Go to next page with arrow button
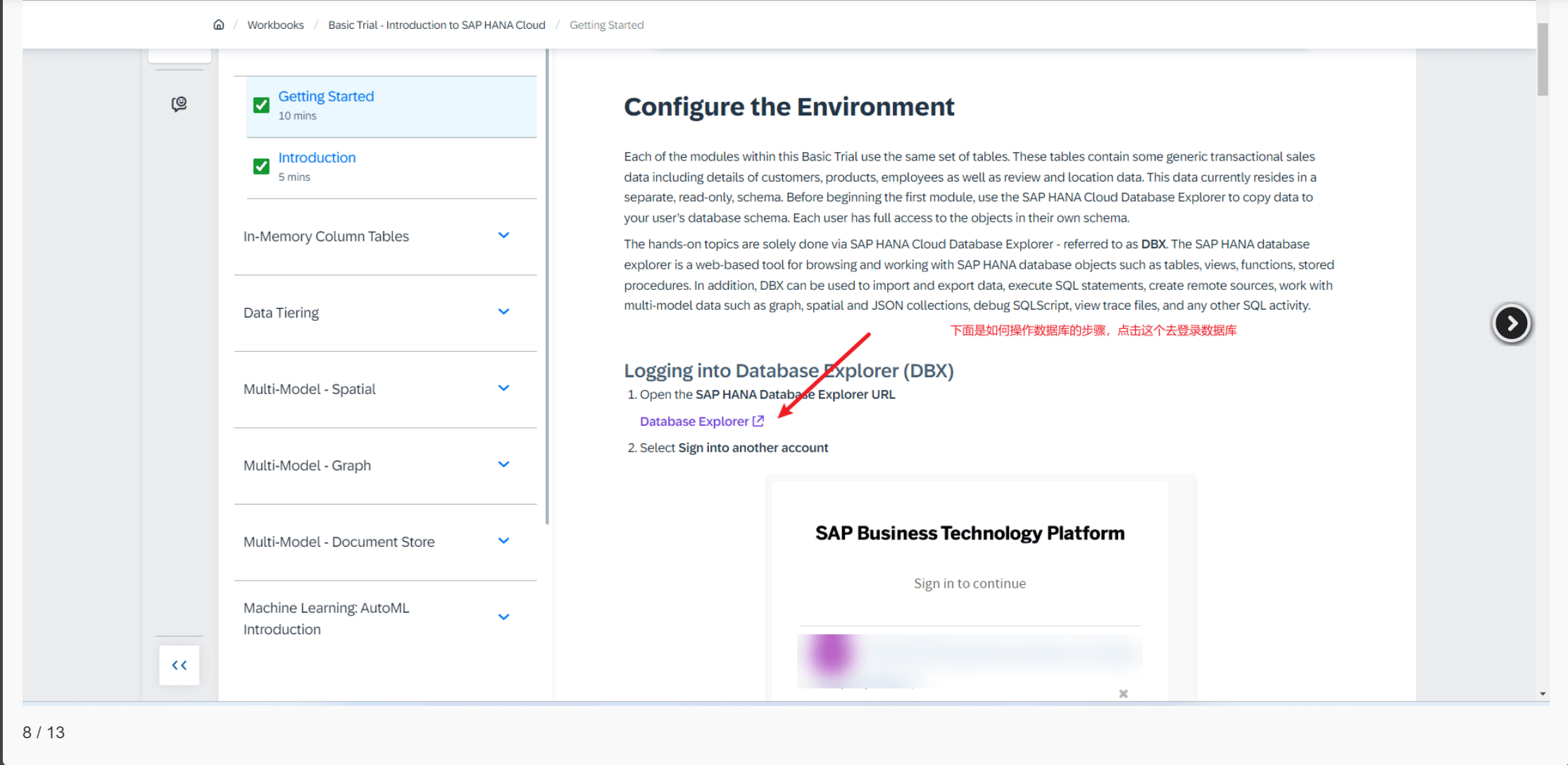Screen dimensions: 1568x765 click(1511, 324)
